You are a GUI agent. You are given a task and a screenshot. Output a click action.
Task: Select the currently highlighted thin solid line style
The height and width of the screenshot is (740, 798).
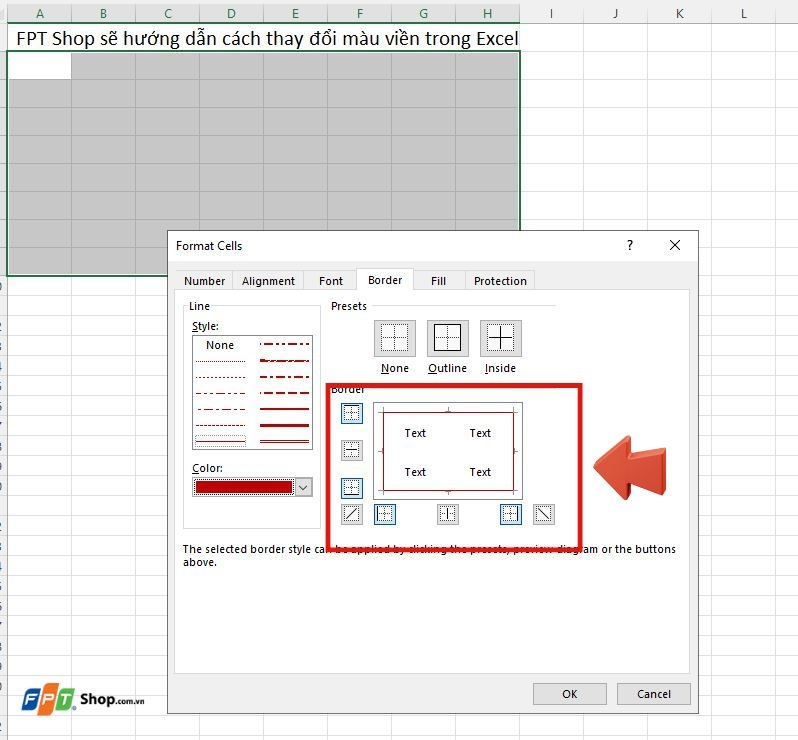pos(220,441)
